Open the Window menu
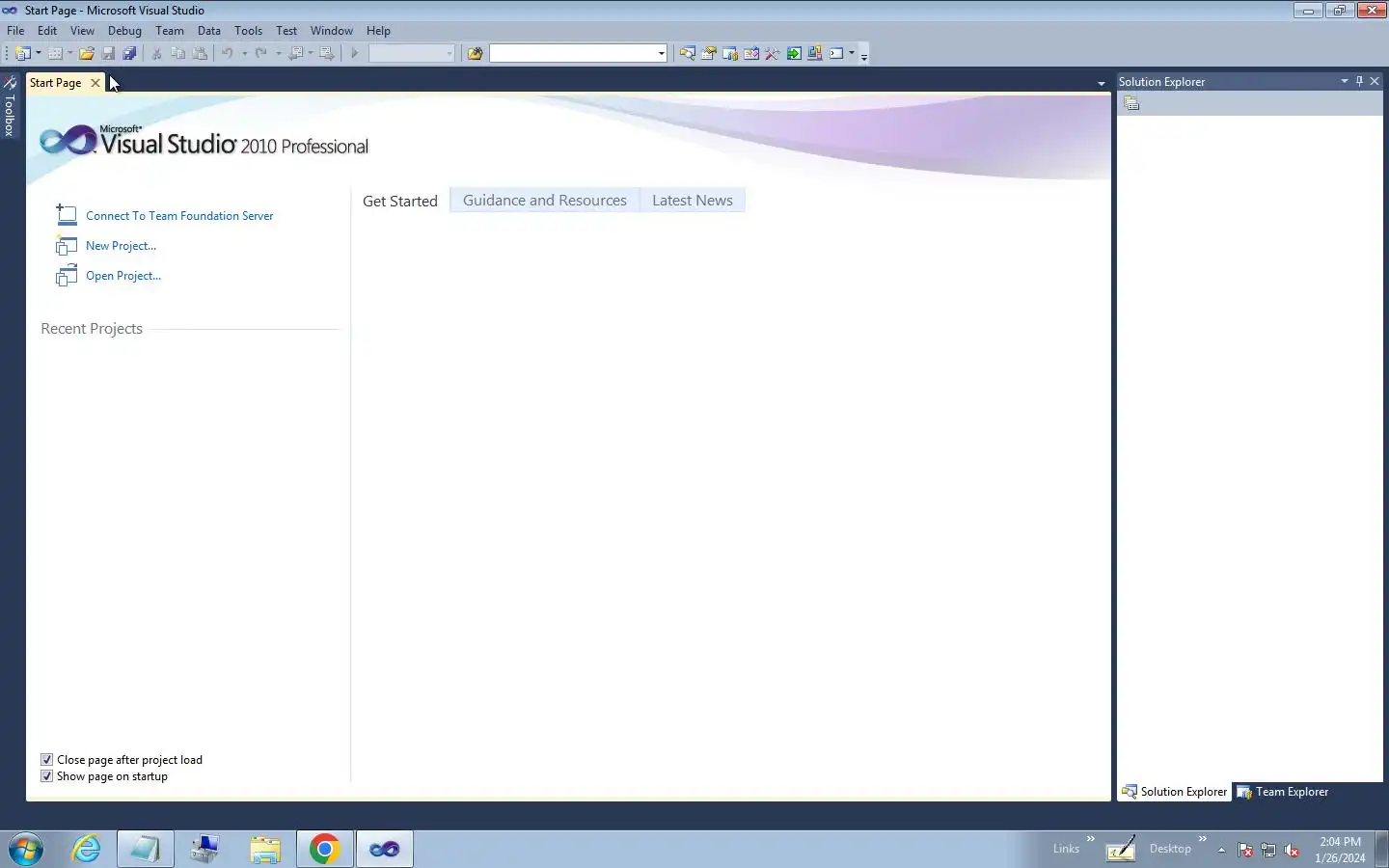1389x868 pixels. [332, 31]
